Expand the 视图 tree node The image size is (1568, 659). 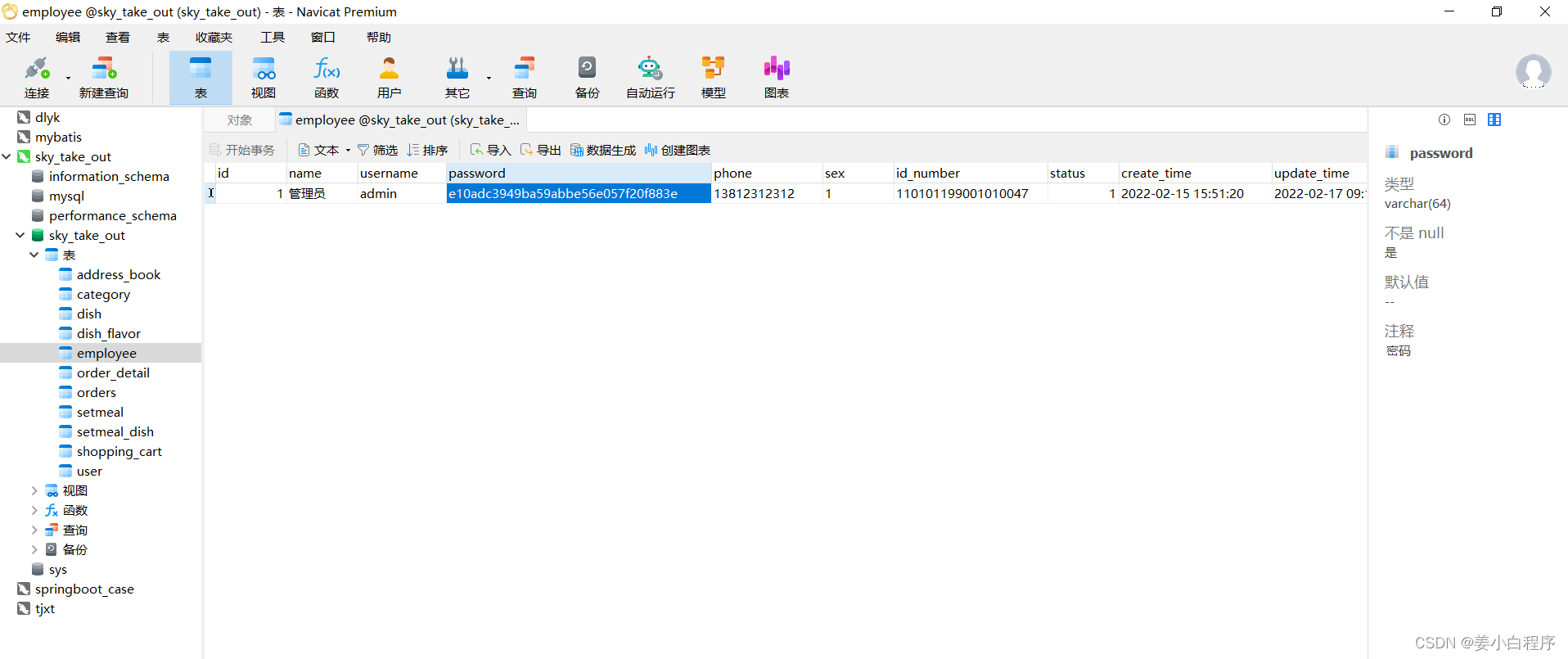click(34, 490)
